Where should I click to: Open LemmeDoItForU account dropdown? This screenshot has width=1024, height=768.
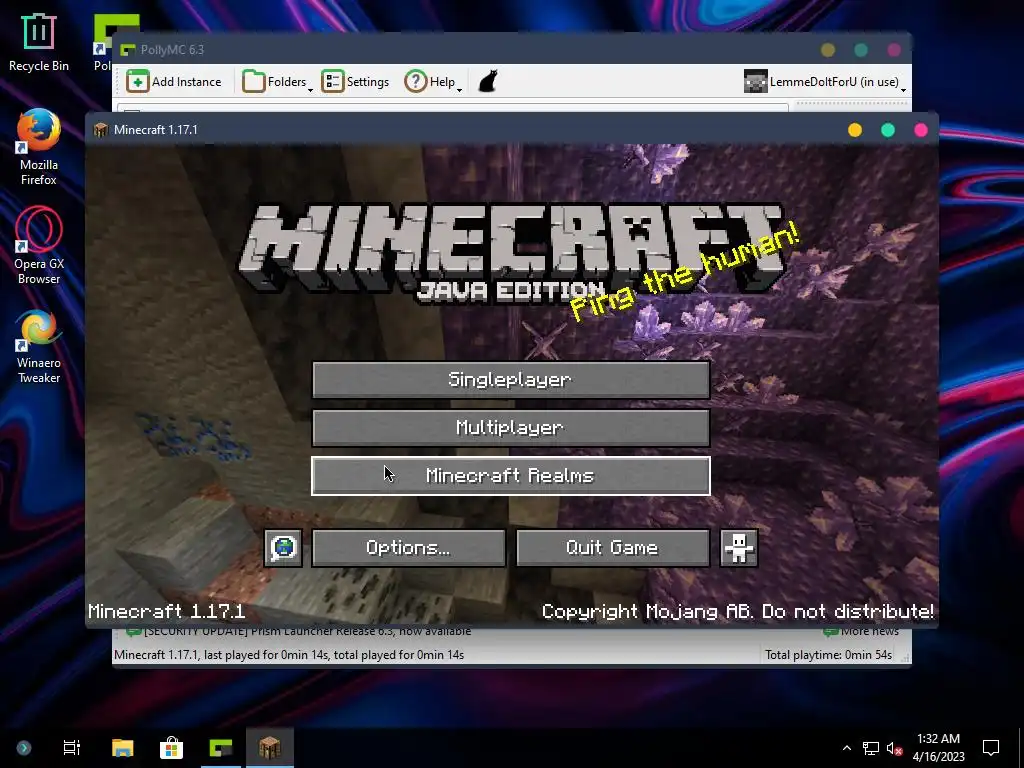(825, 82)
